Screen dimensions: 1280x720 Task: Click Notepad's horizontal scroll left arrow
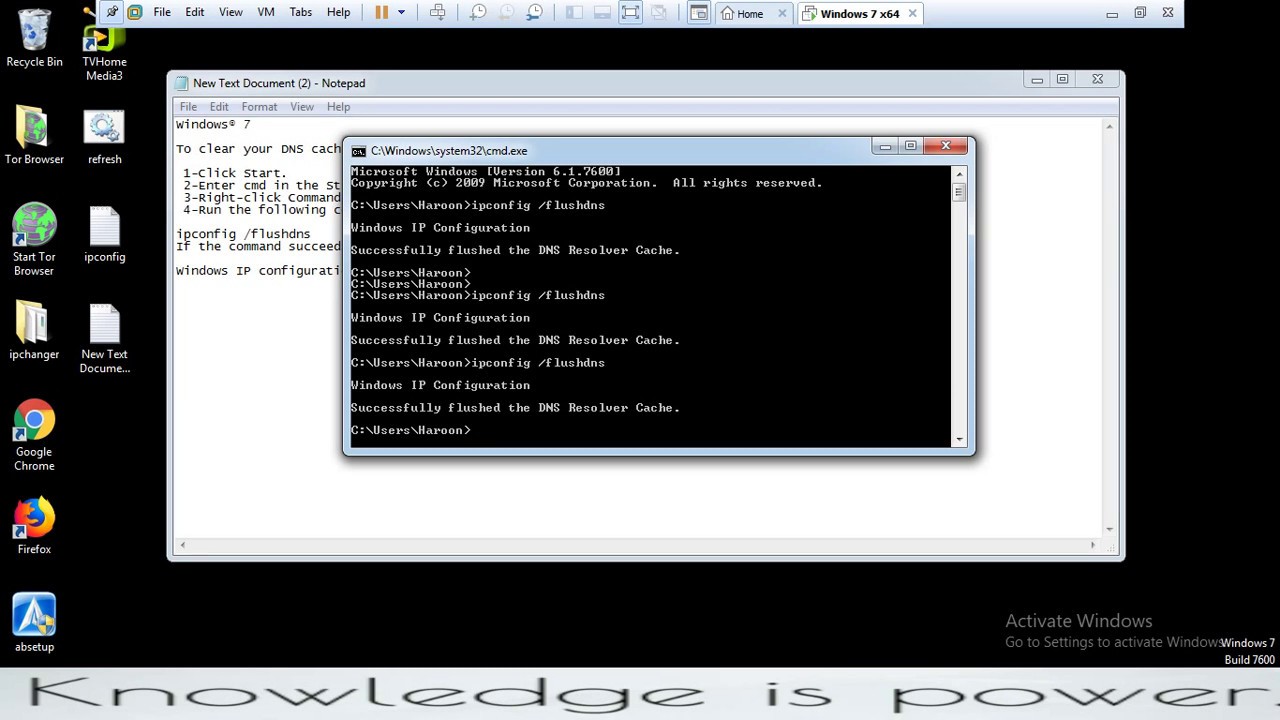coord(181,545)
